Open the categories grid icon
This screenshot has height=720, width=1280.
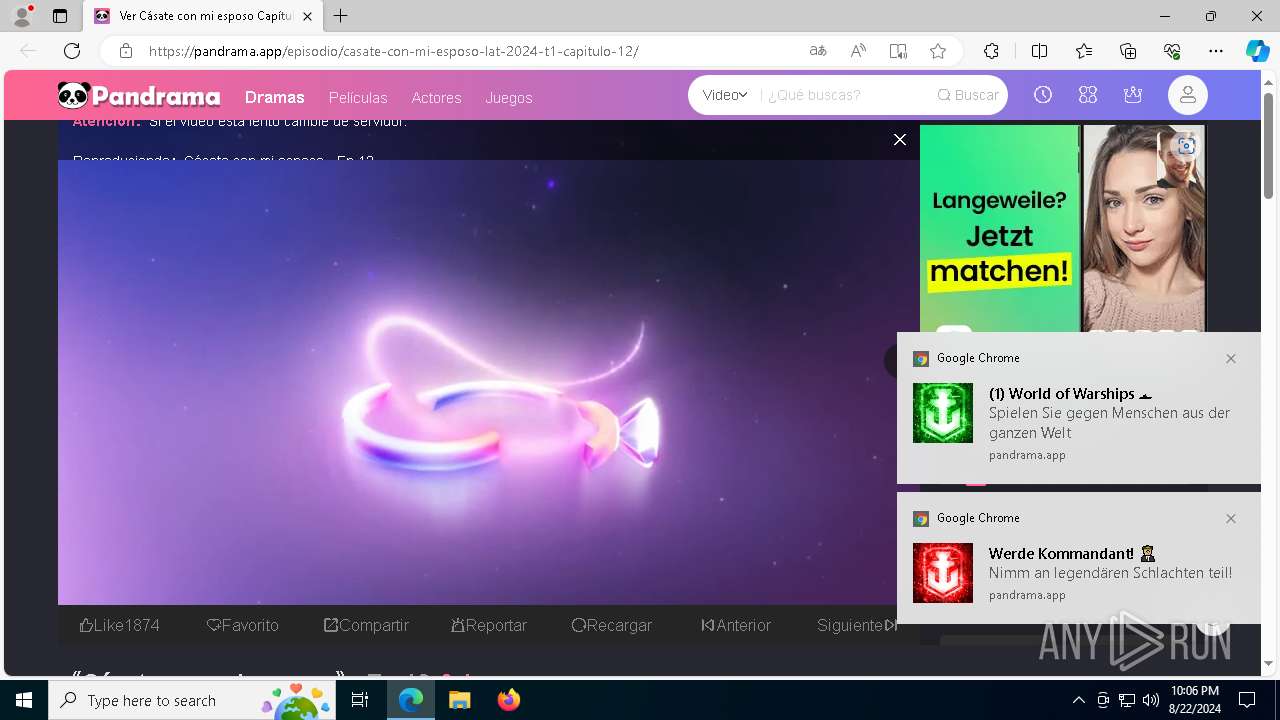pyautogui.click(x=1088, y=95)
